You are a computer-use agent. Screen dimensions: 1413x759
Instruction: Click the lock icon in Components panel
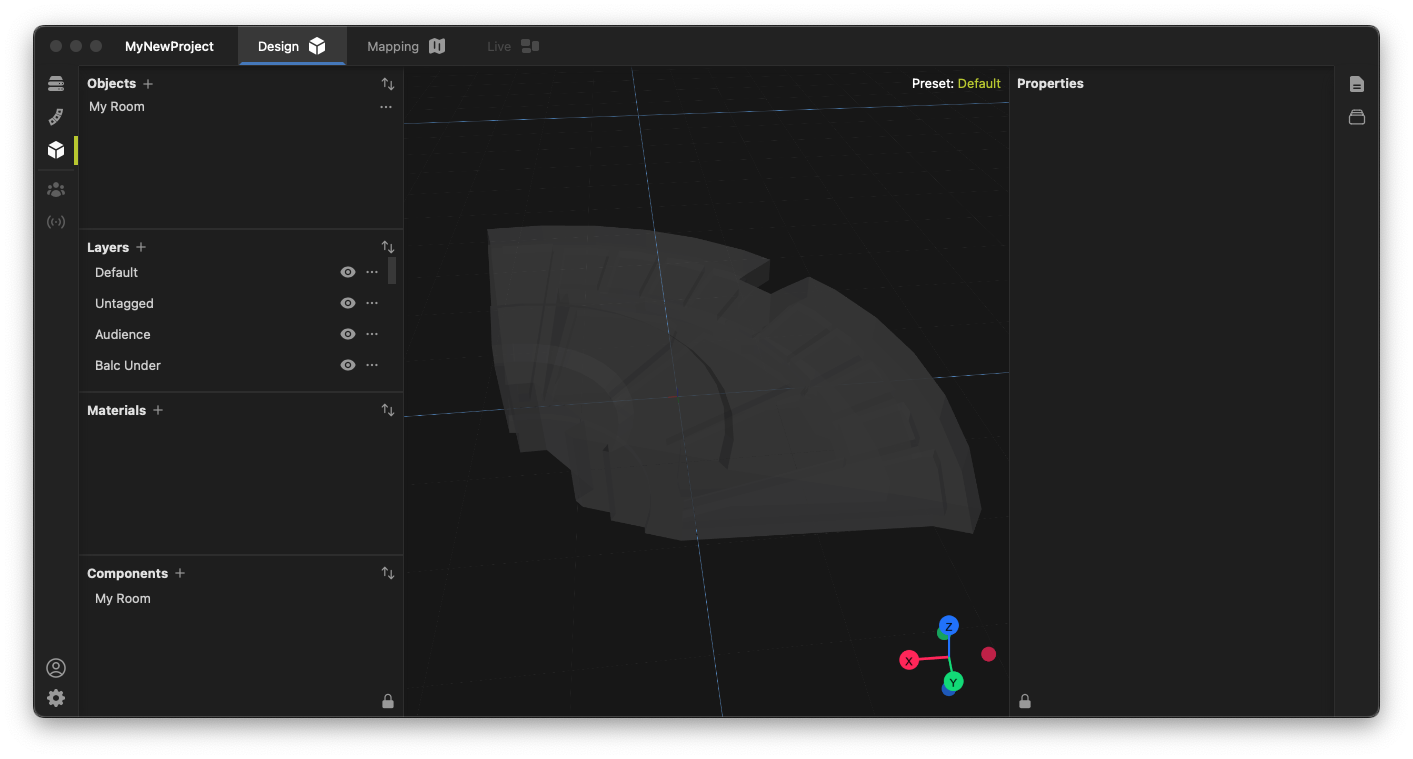point(388,701)
